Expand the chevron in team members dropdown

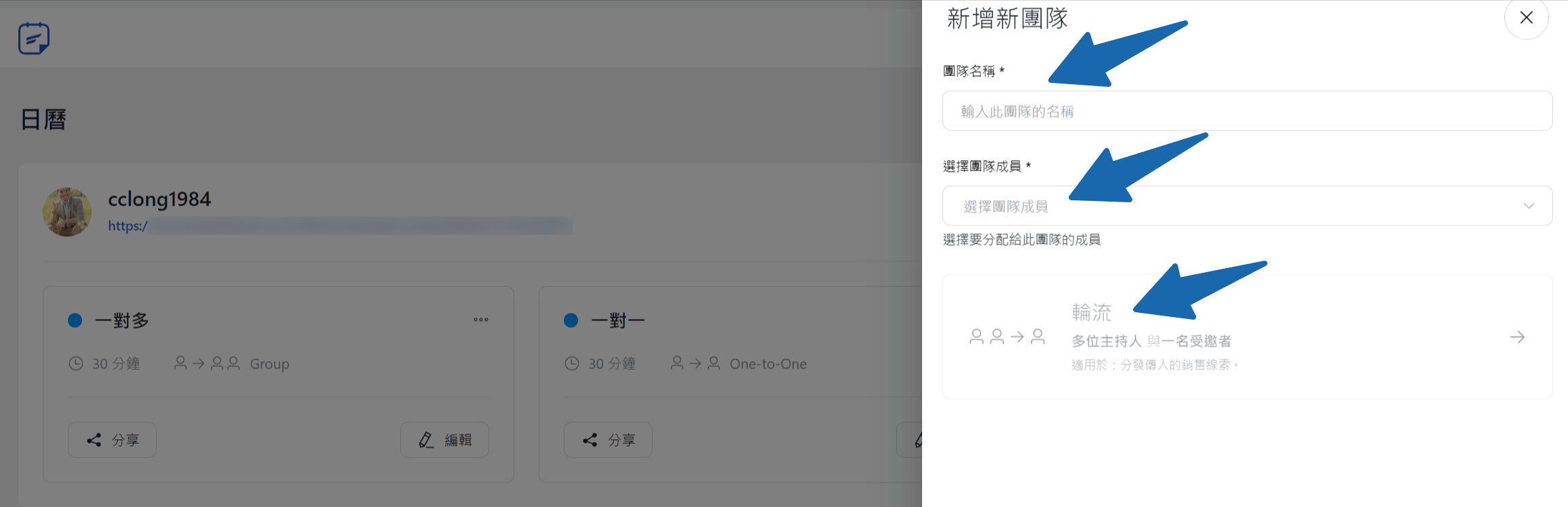pos(1528,206)
